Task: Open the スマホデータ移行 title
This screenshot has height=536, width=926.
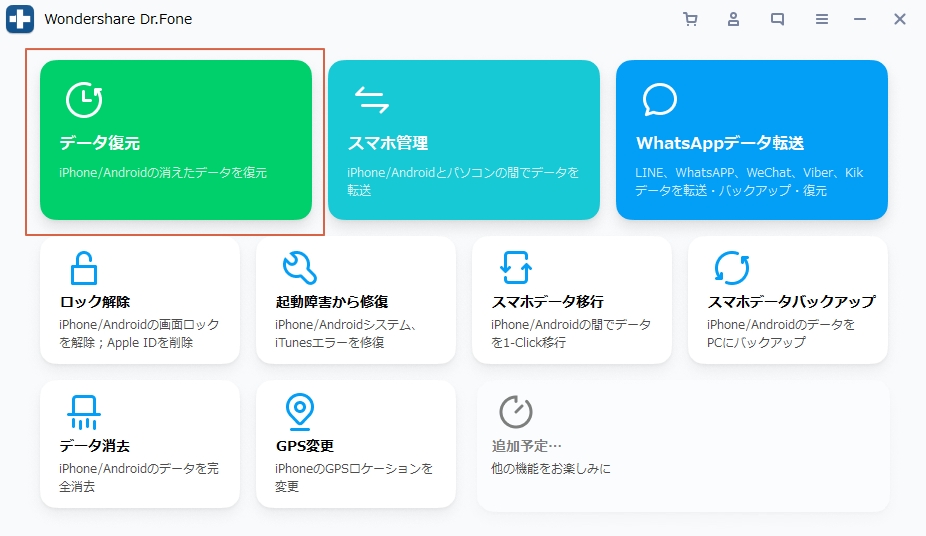Action: [547, 302]
